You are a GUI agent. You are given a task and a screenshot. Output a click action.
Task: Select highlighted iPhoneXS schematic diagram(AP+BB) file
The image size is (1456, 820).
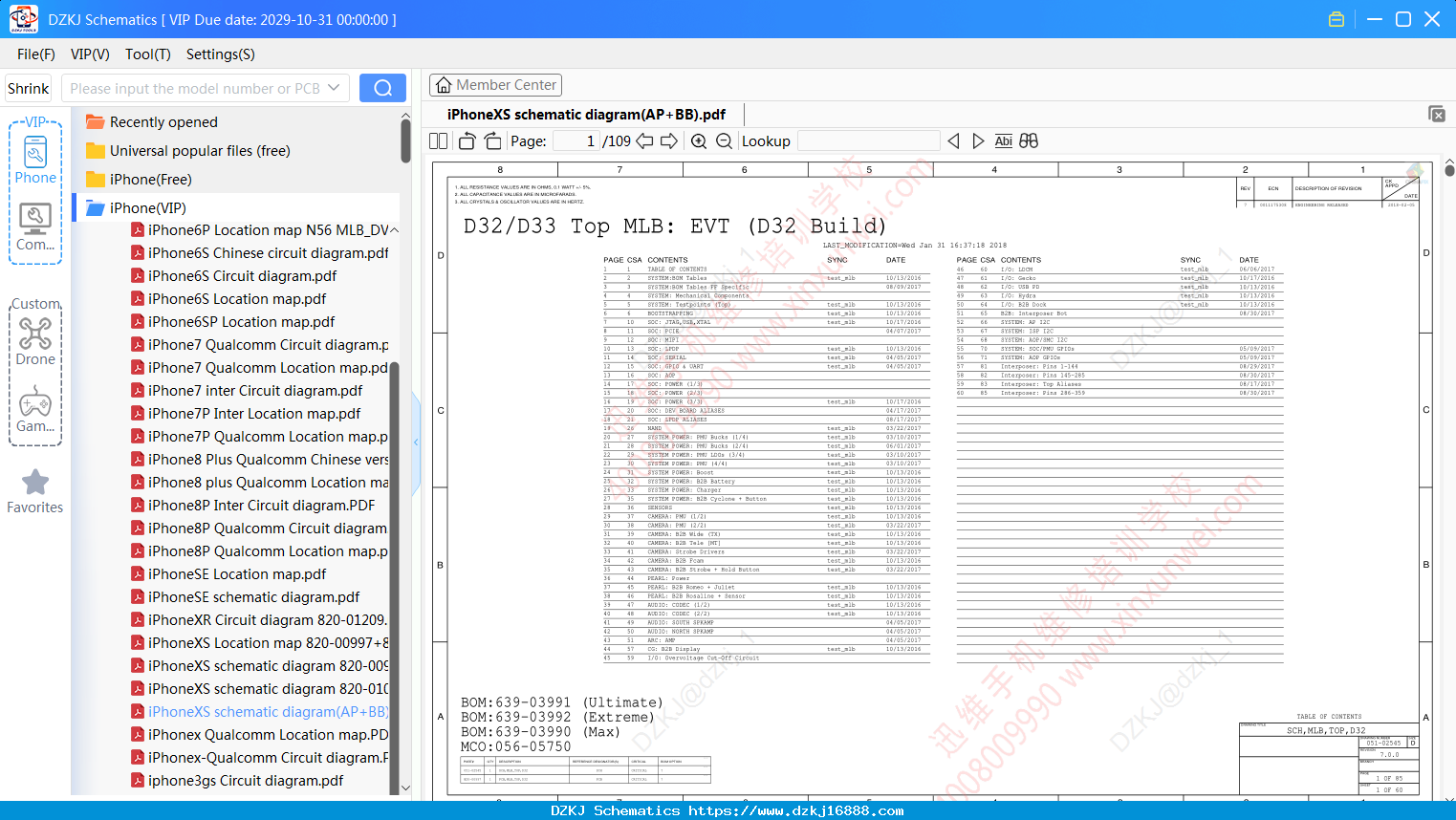click(259, 712)
